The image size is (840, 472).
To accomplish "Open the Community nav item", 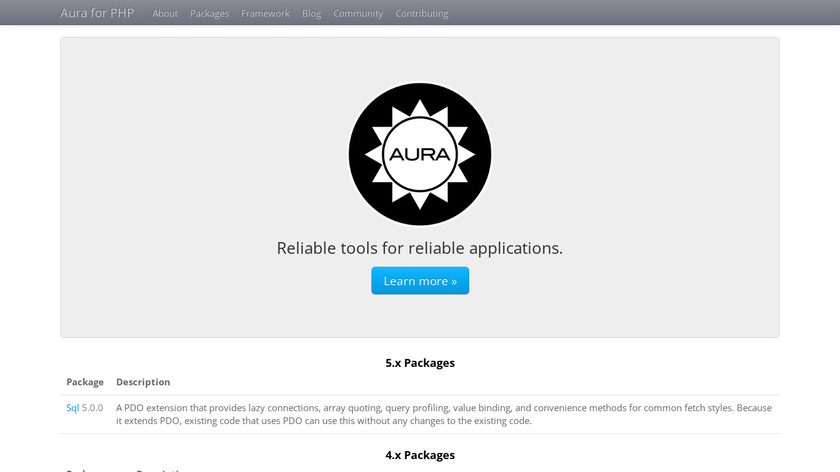I will click(358, 14).
